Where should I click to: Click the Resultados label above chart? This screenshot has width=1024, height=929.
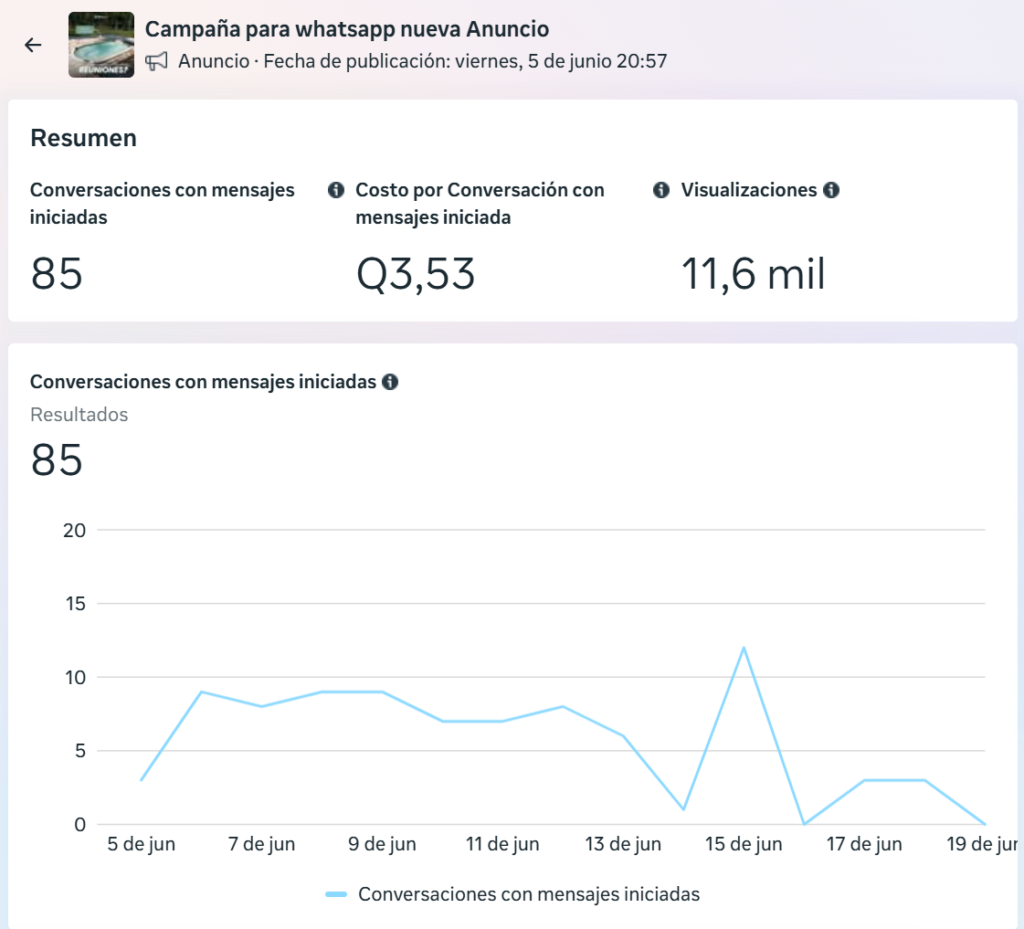pyautogui.click(x=79, y=415)
